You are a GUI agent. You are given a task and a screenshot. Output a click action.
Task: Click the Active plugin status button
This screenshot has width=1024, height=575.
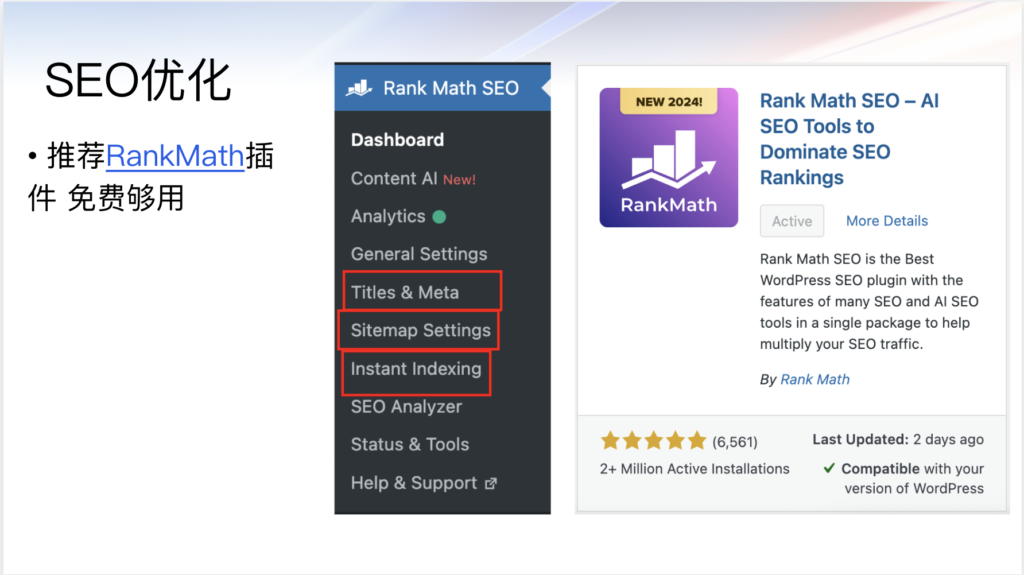pos(792,221)
